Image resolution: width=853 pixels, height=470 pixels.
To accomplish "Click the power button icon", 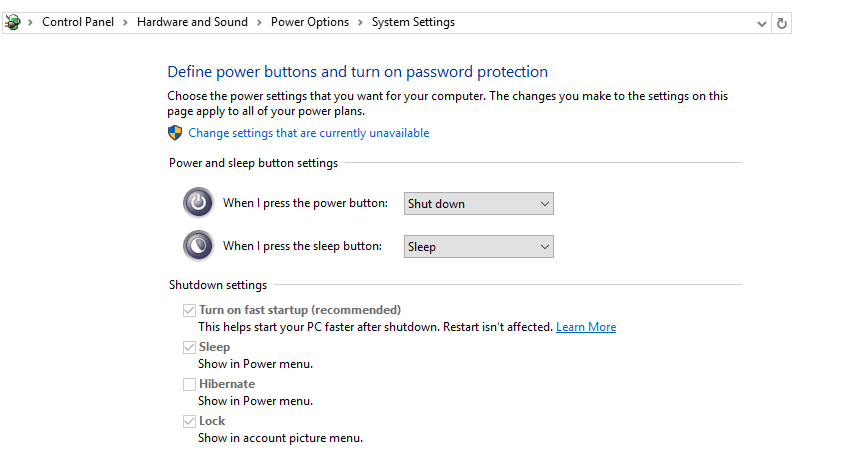I will 198,203.
